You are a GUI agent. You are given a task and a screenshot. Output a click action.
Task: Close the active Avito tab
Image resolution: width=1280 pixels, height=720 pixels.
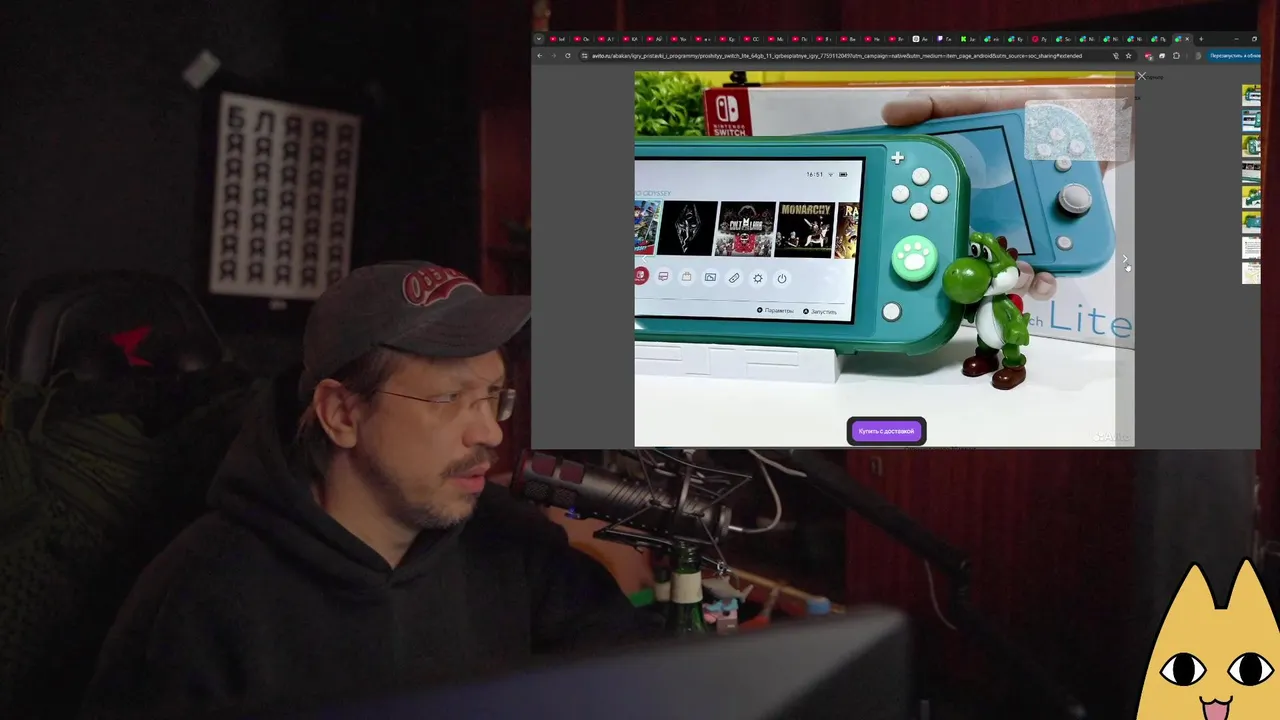1187,39
